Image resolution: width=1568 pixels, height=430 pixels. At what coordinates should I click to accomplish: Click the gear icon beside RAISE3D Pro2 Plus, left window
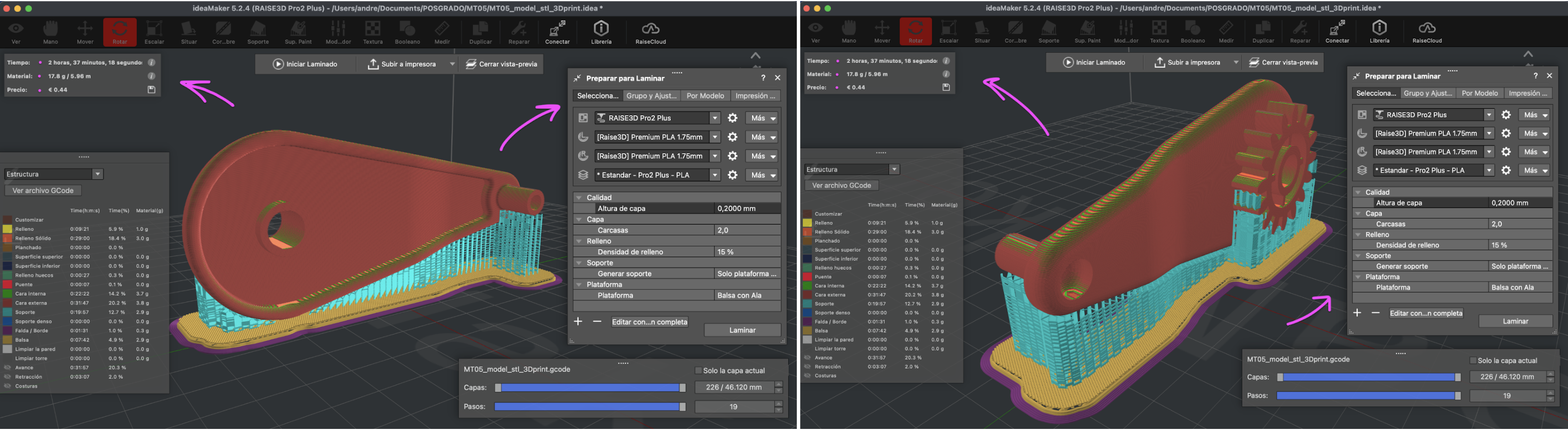732,118
